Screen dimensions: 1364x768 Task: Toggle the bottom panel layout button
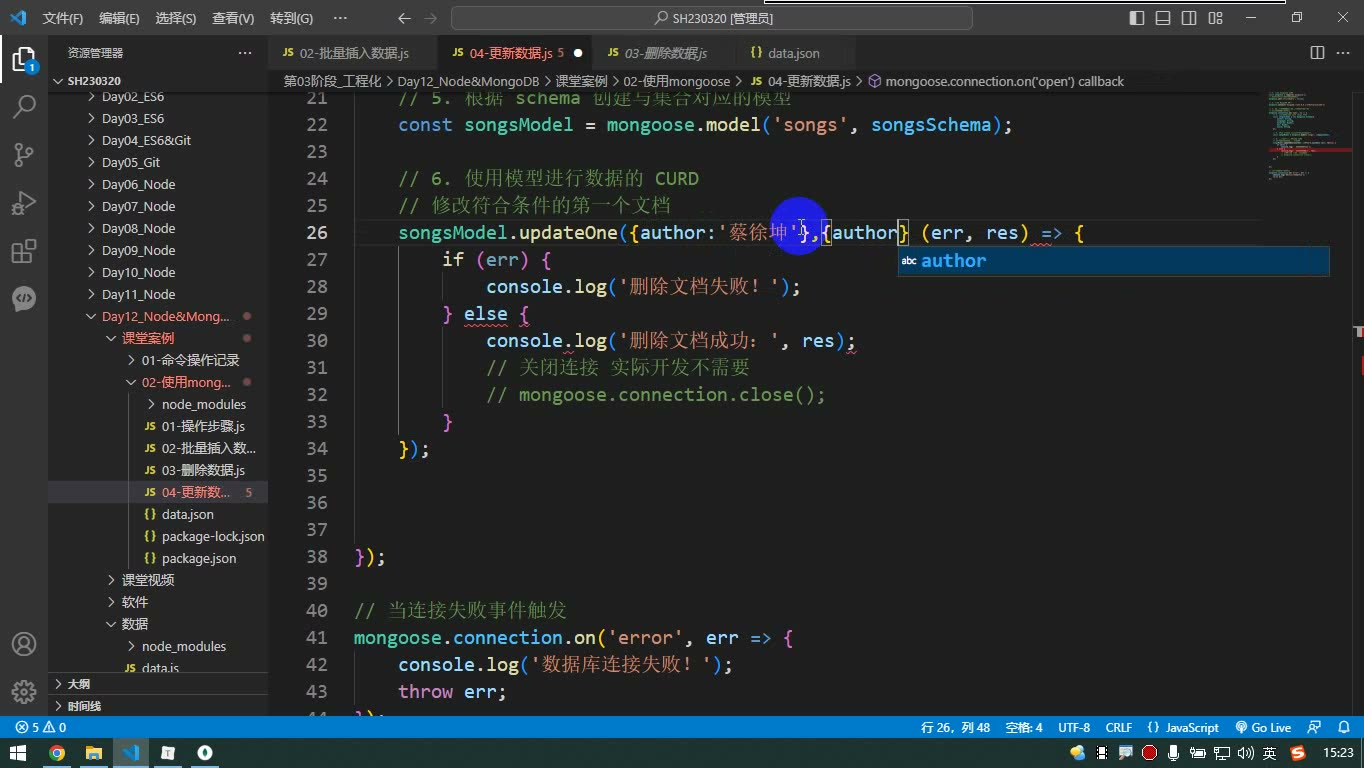pos(1163,18)
